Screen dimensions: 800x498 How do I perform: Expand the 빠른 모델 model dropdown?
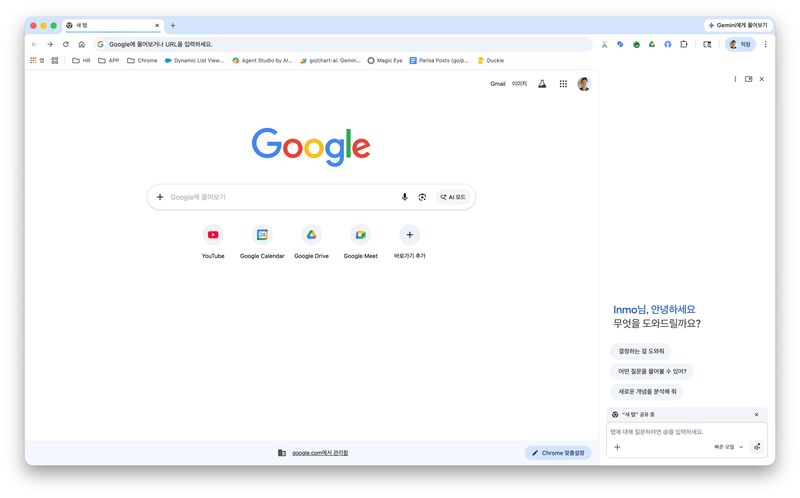tap(729, 447)
